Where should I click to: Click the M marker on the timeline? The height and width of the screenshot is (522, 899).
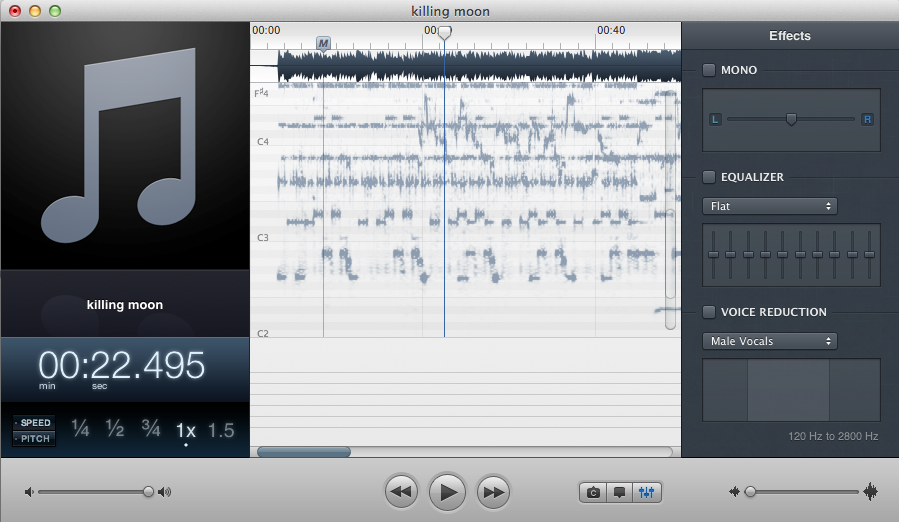323,43
